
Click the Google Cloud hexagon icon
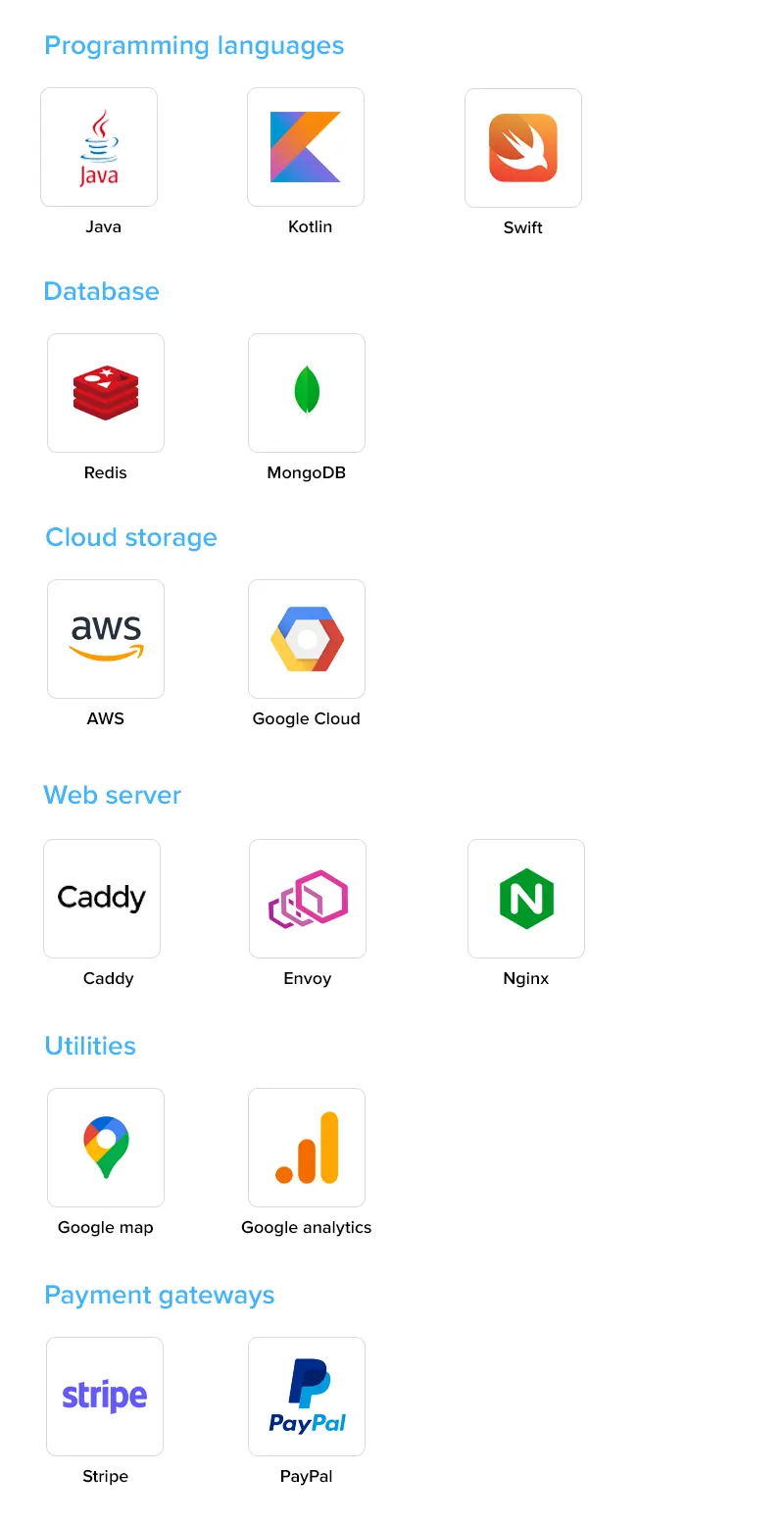(x=307, y=639)
